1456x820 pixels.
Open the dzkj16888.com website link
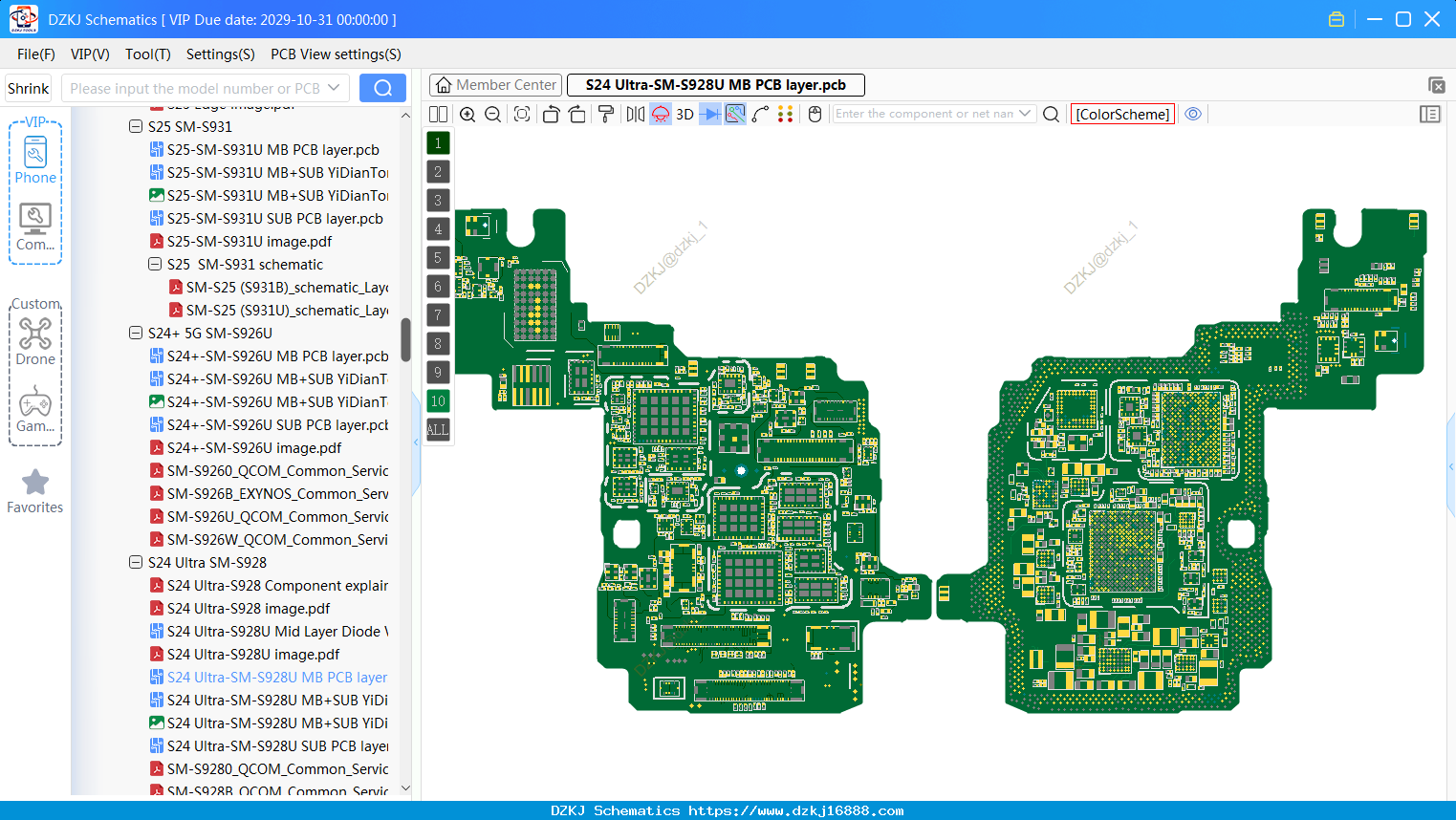(x=795, y=810)
